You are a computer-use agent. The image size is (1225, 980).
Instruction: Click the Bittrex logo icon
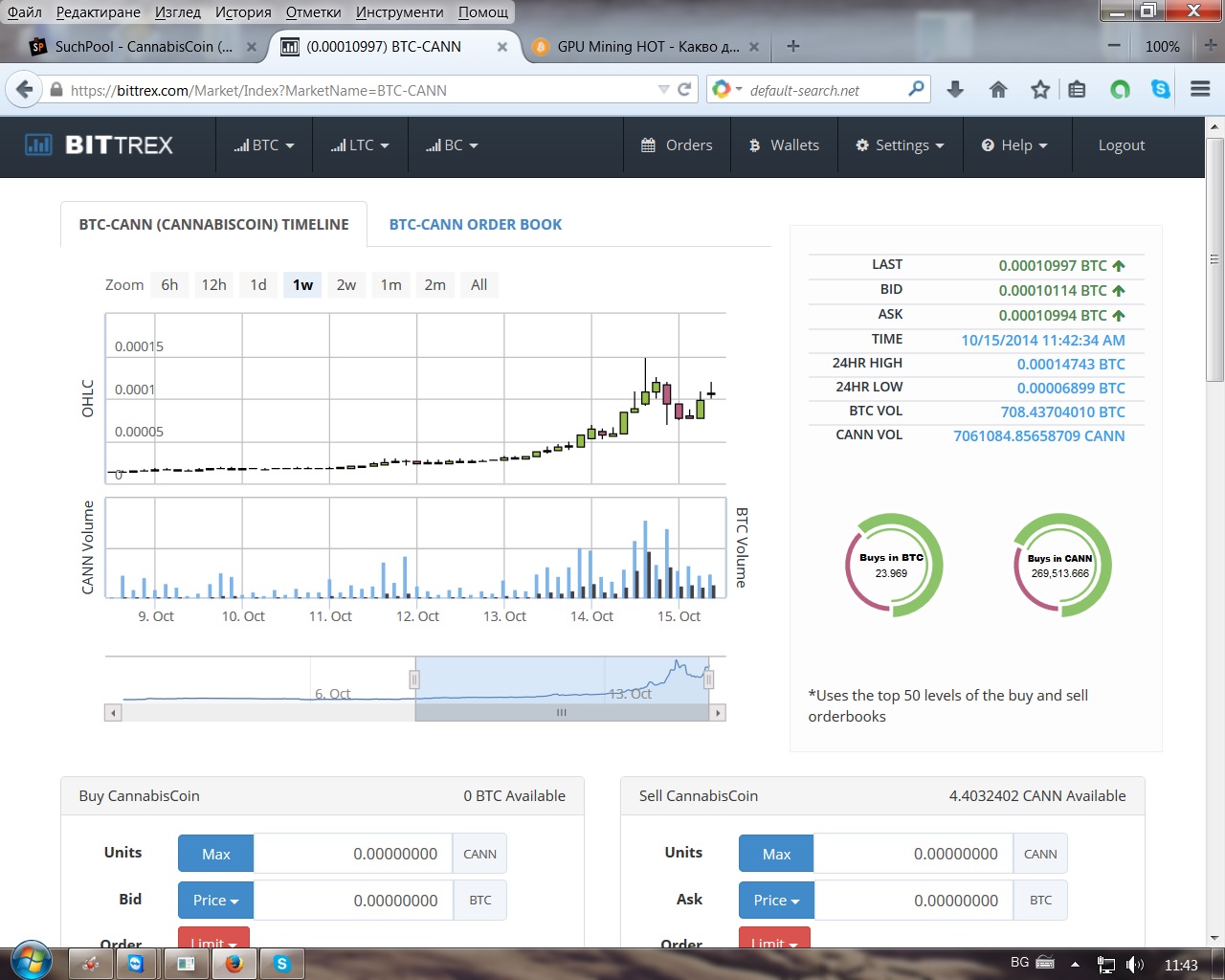38,145
